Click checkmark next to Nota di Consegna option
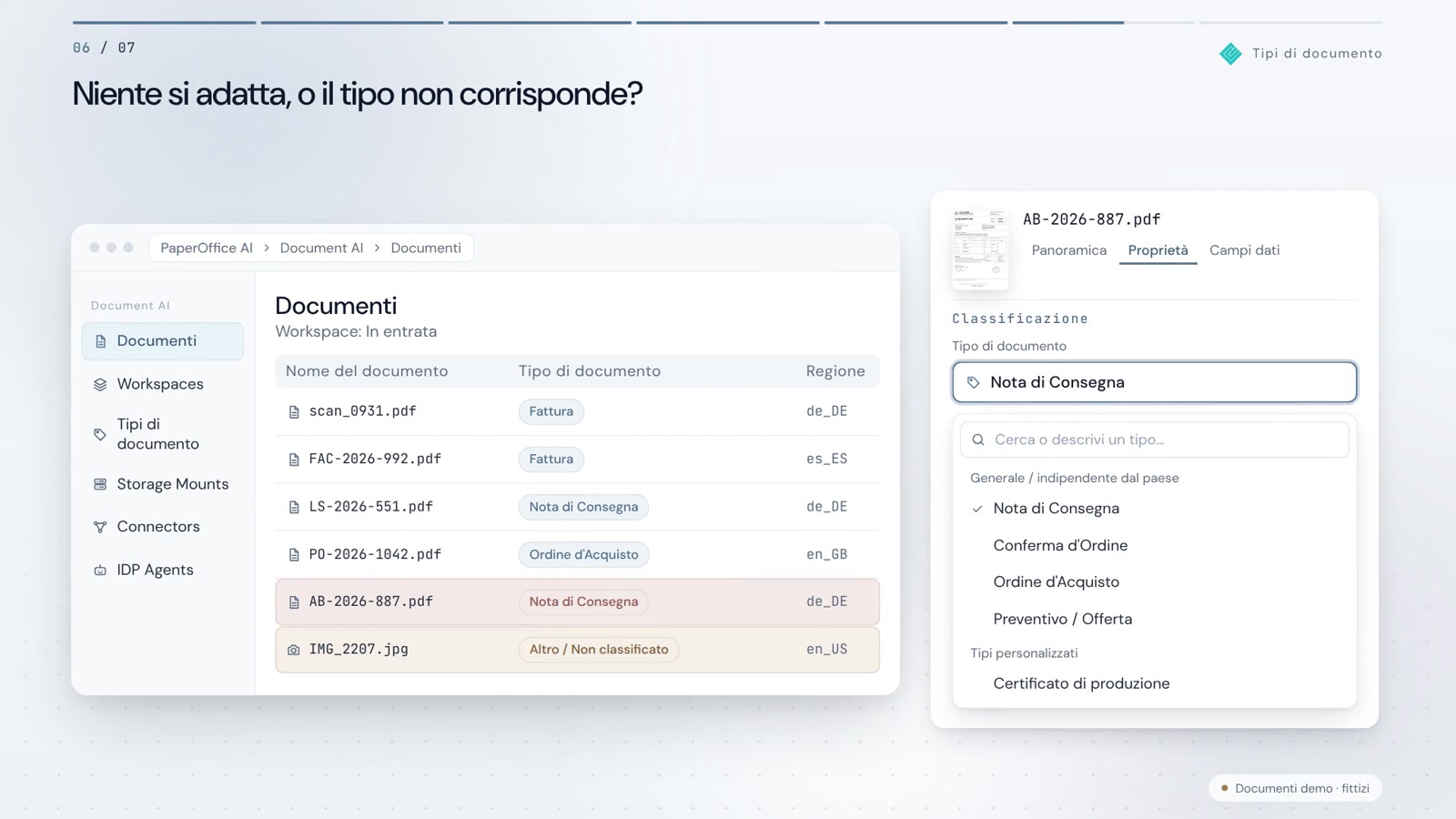Screen dimensions: 1456x819 click(x=977, y=509)
